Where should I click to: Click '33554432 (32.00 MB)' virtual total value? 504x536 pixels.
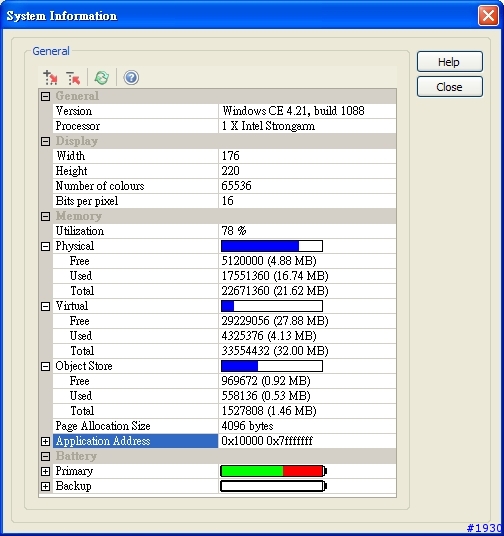[275, 351]
